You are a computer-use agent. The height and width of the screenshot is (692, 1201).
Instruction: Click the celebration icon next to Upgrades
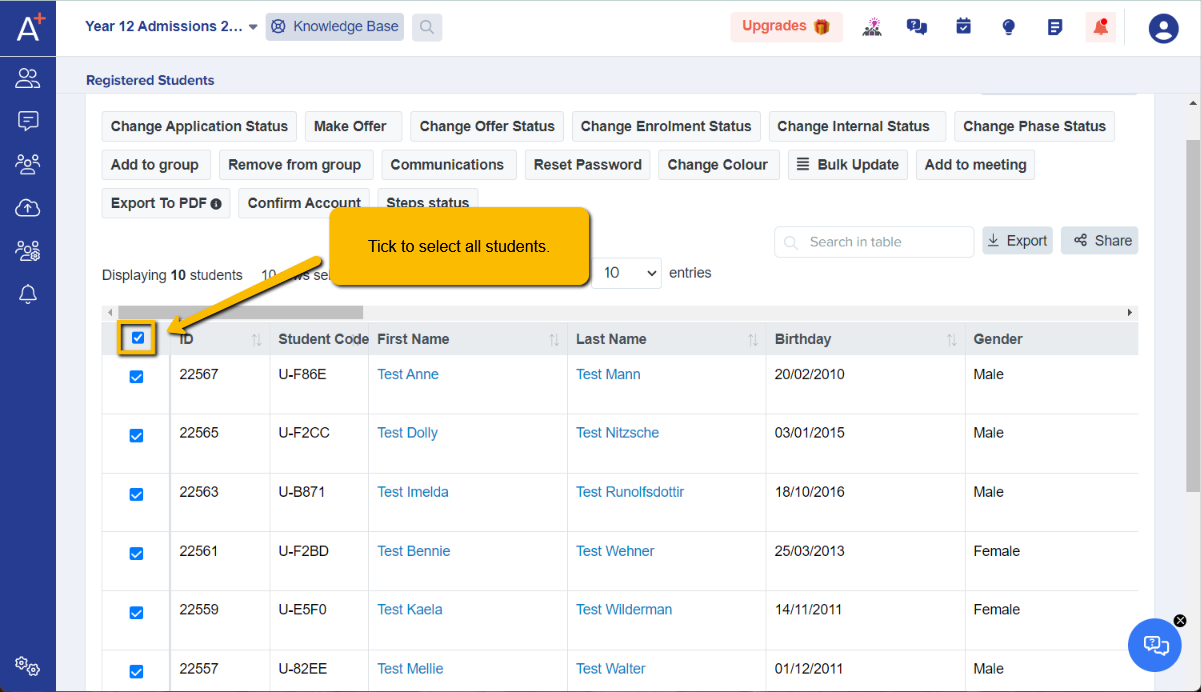[871, 27]
